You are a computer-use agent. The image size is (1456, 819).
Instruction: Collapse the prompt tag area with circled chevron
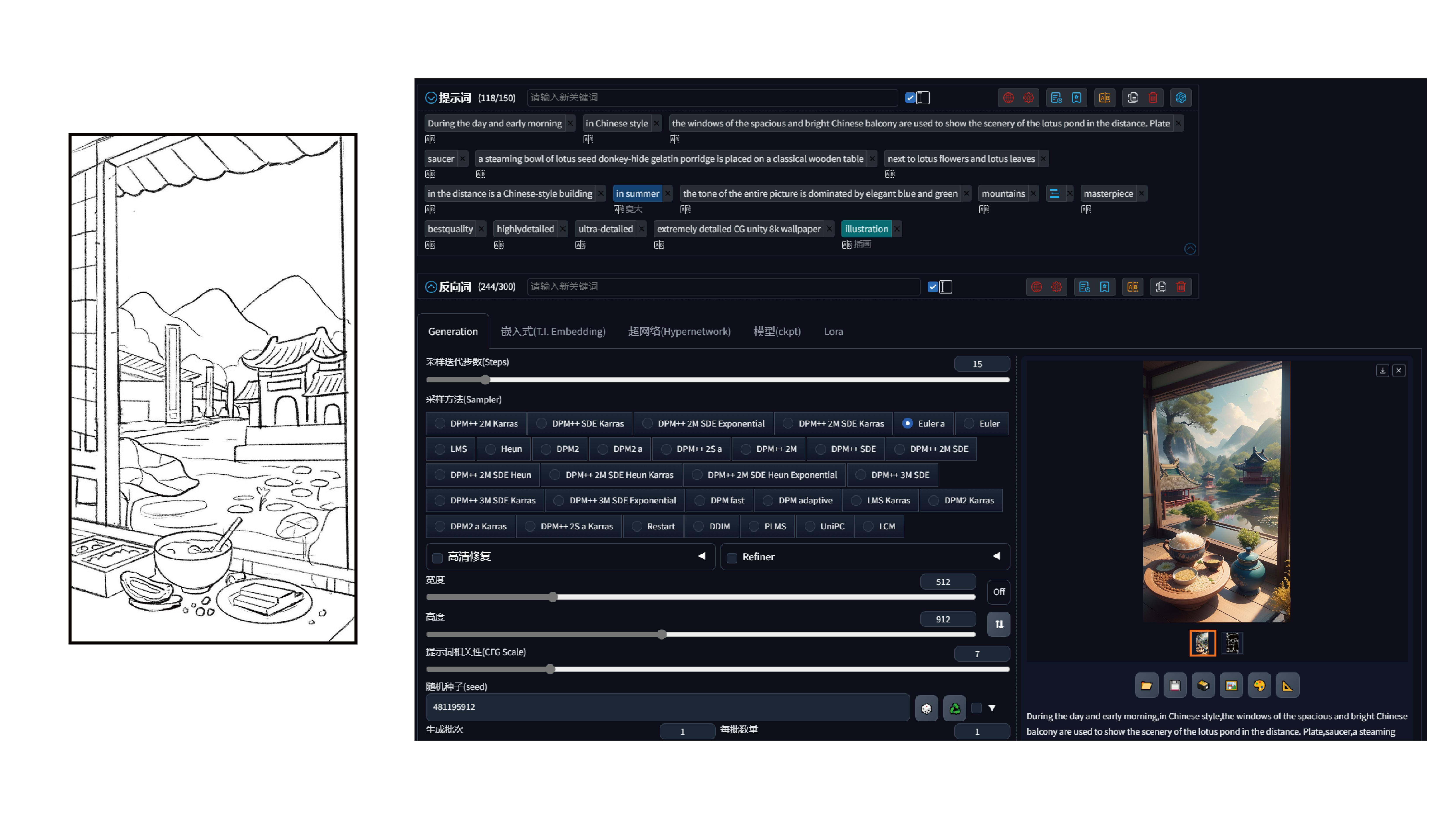[x=1190, y=249]
